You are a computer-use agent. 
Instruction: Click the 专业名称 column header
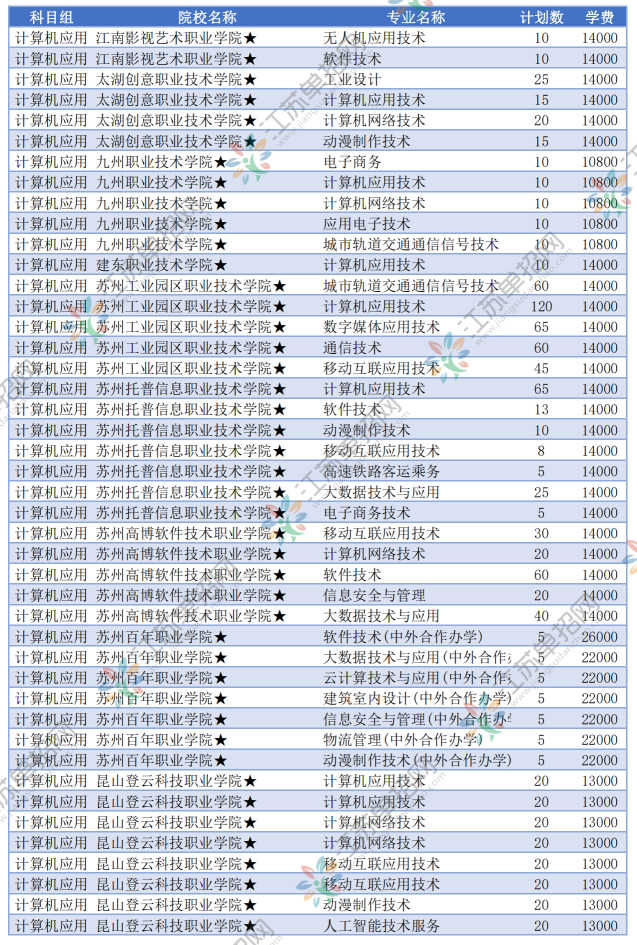416,17
